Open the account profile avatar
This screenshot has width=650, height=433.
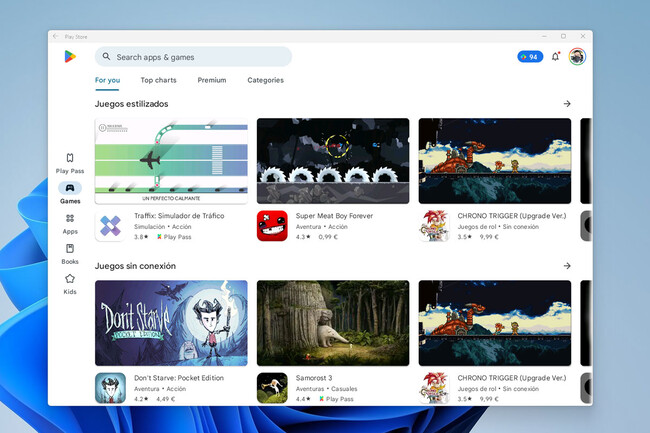click(x=577, y=57)
